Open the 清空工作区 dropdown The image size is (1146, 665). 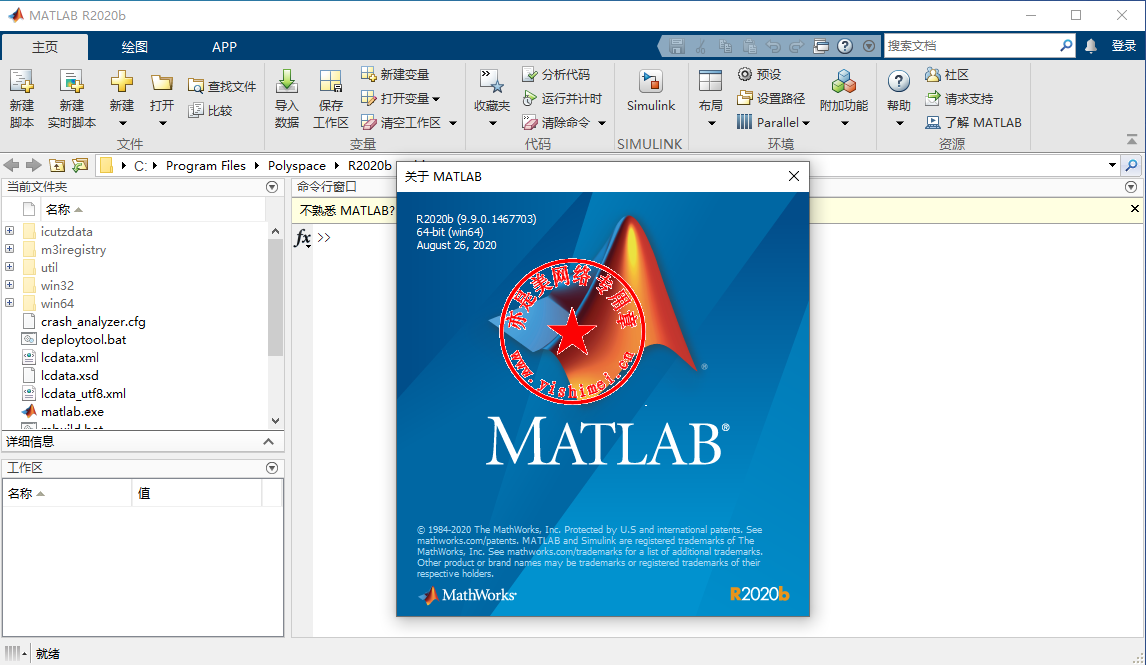[x=453, y=123]
